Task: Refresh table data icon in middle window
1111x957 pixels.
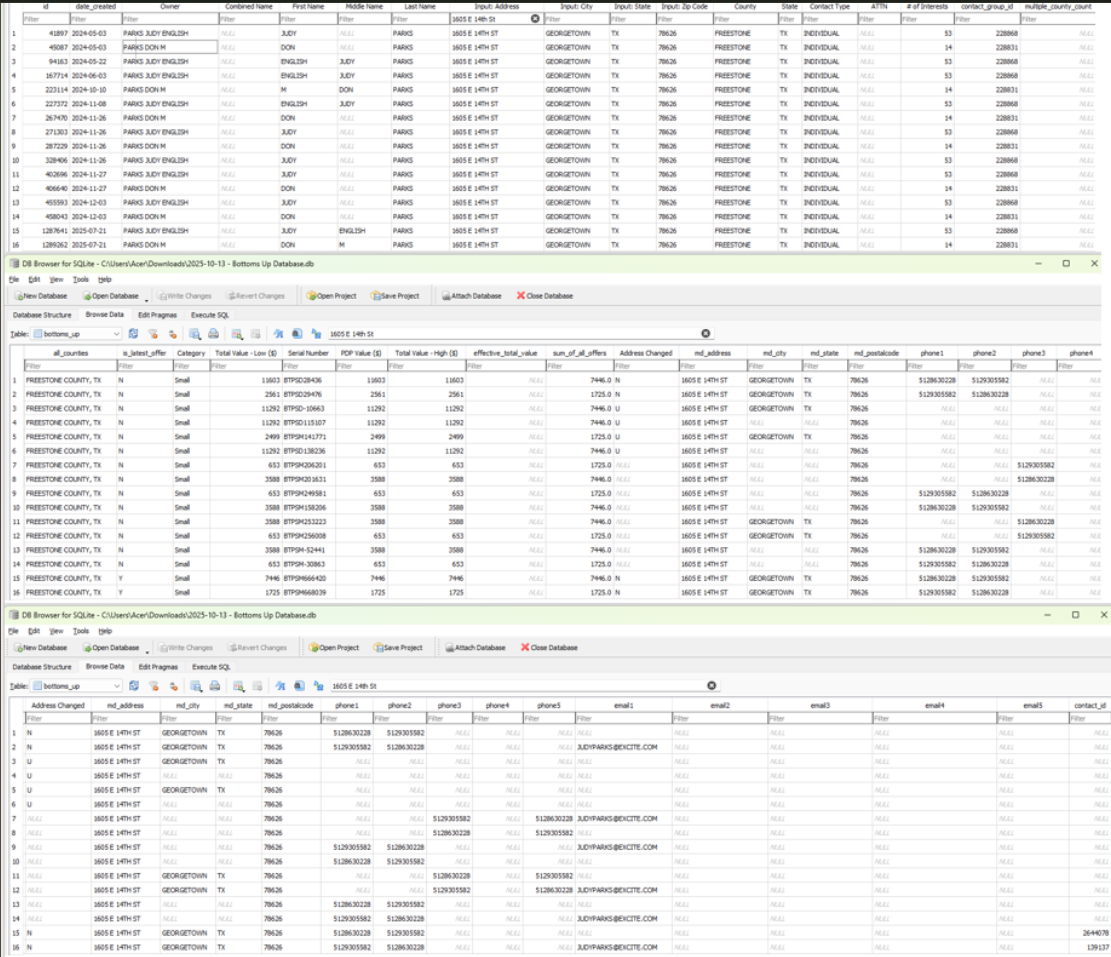Action: point(133,334)
